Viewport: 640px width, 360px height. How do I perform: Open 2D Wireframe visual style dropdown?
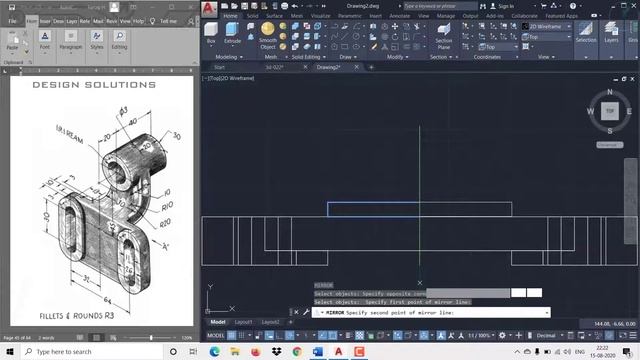point(547,27)
